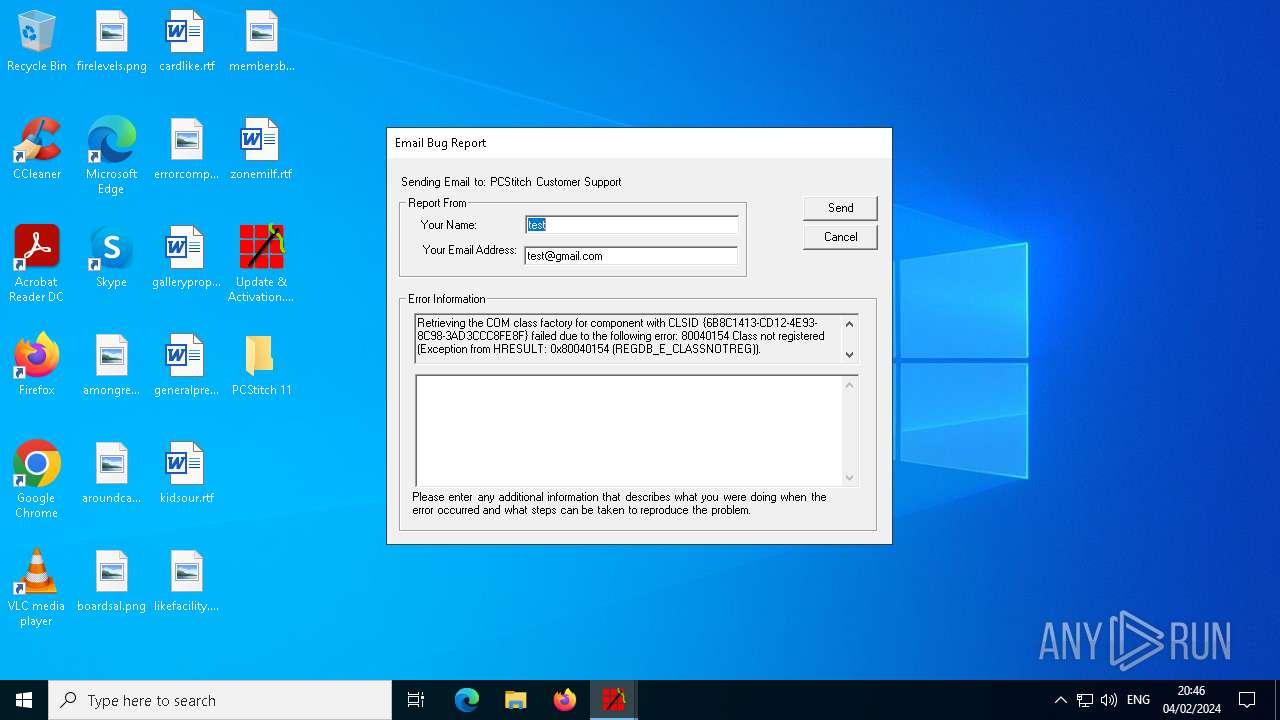
Task: Select likefacility... desktop file
Action: 187,582
